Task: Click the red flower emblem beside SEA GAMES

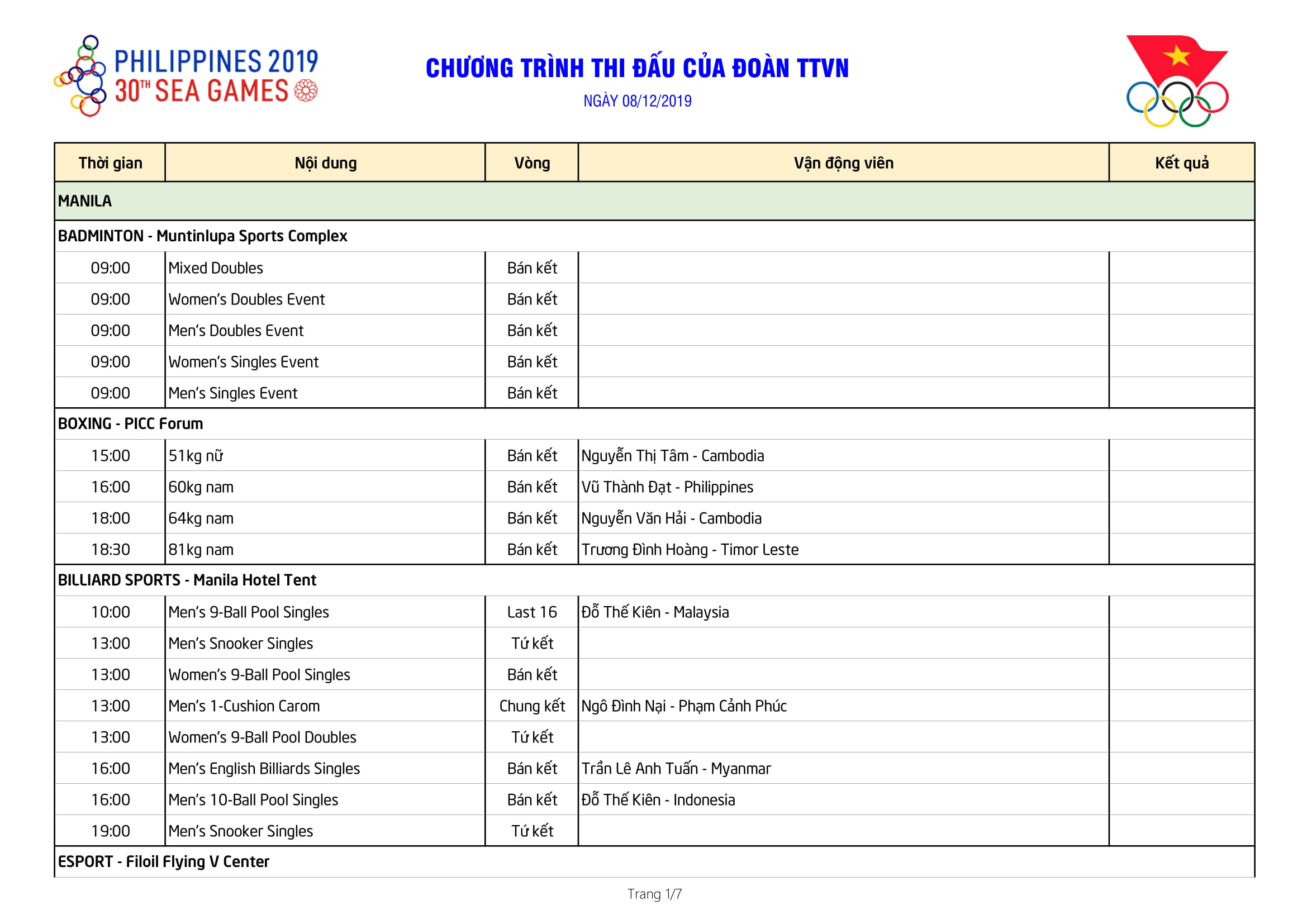Action: 306,91
